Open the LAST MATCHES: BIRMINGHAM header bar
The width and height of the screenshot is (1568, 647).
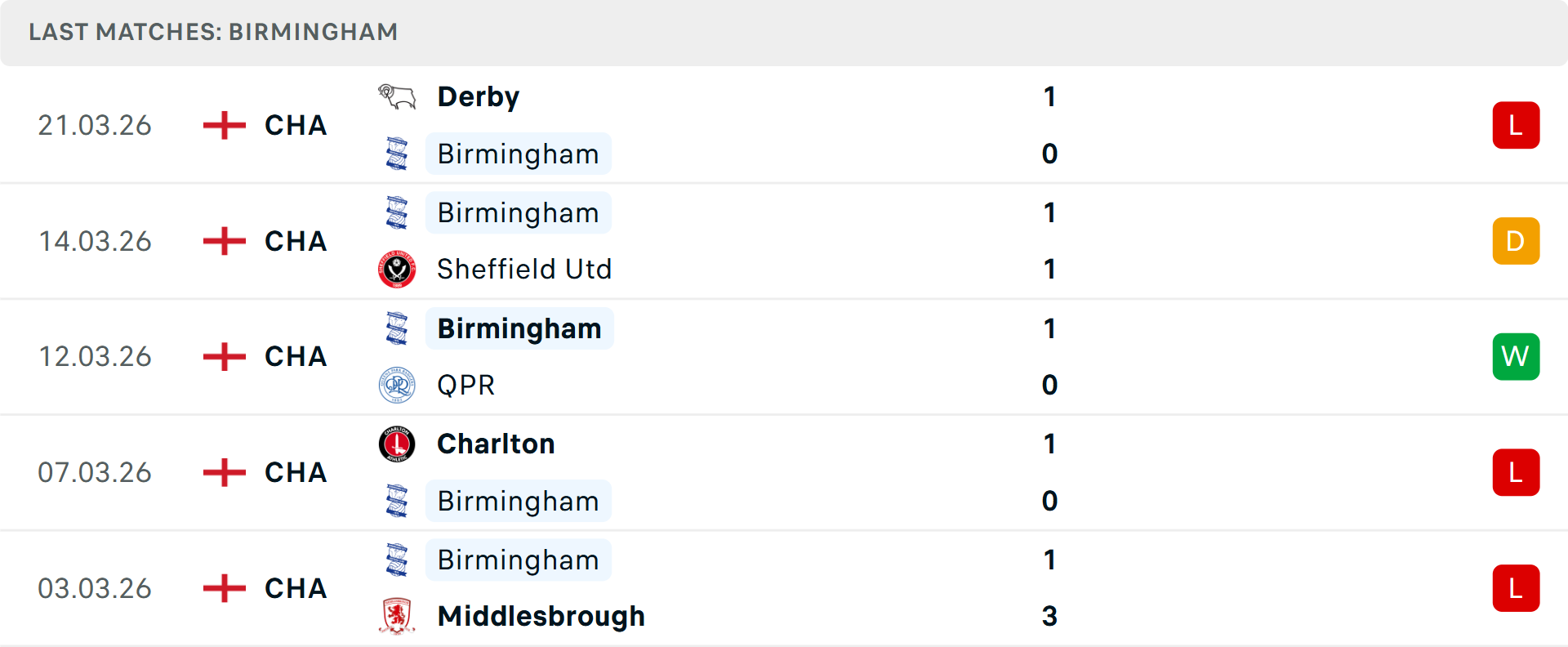pos(212,32)
